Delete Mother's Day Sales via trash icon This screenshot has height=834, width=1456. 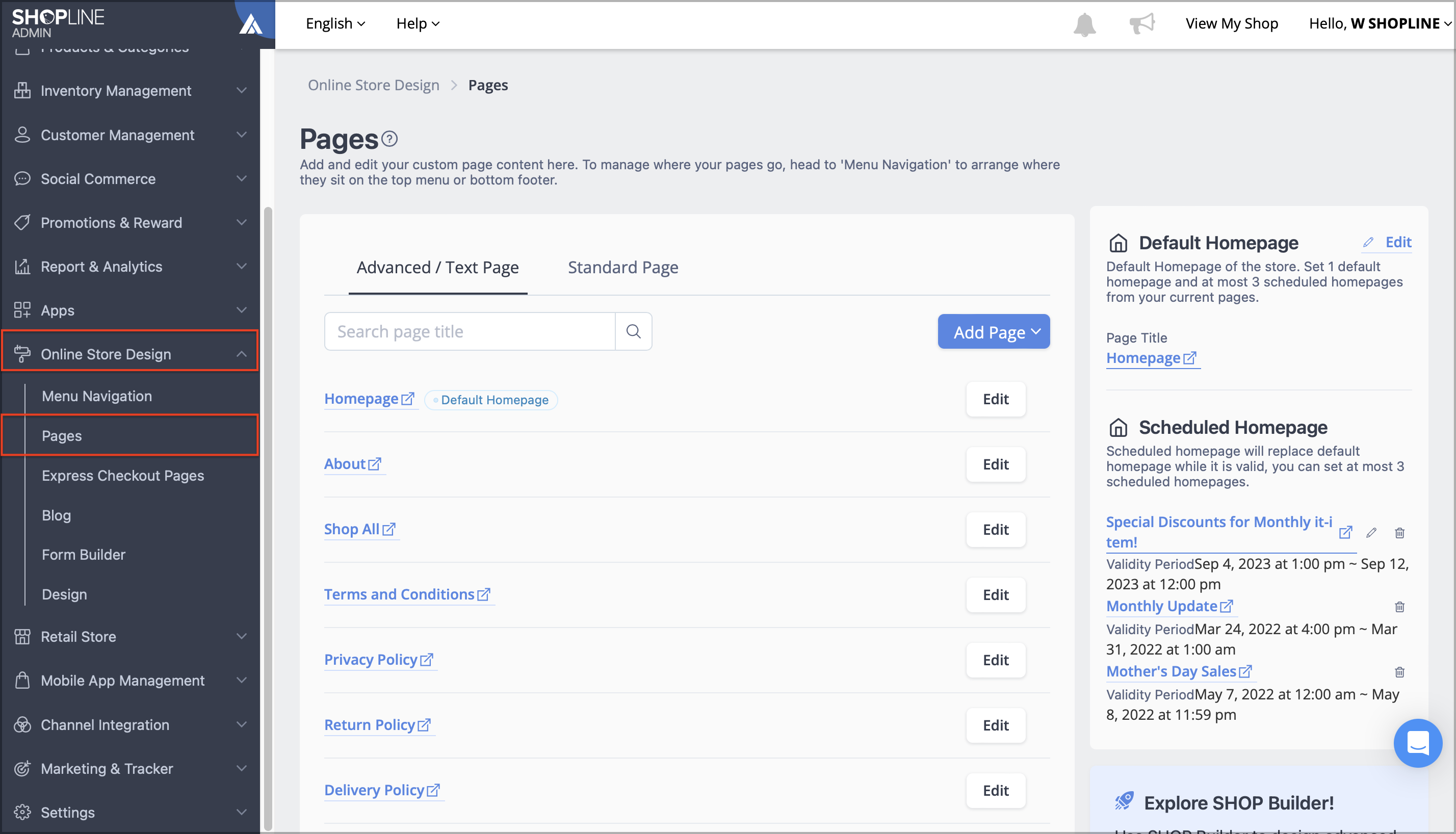tap(1399, 672)
